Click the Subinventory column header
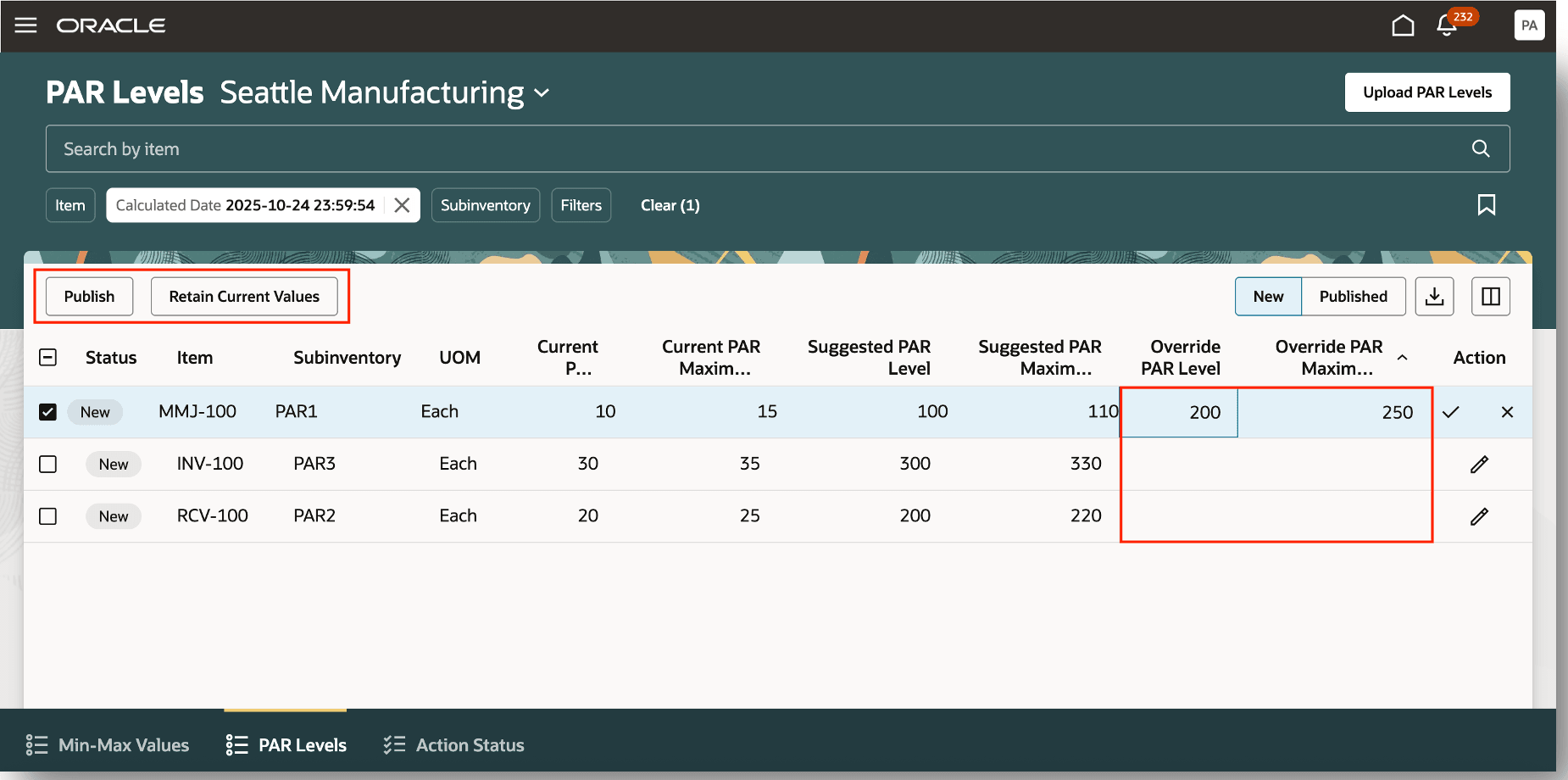The height and width of the screenshot is (780, 1568). coord(348,358)
